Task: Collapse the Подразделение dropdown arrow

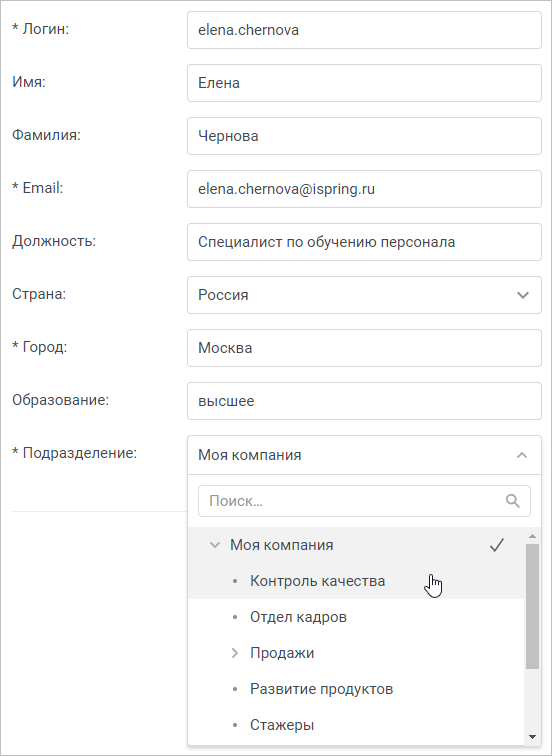Action: tap(522, 455)
